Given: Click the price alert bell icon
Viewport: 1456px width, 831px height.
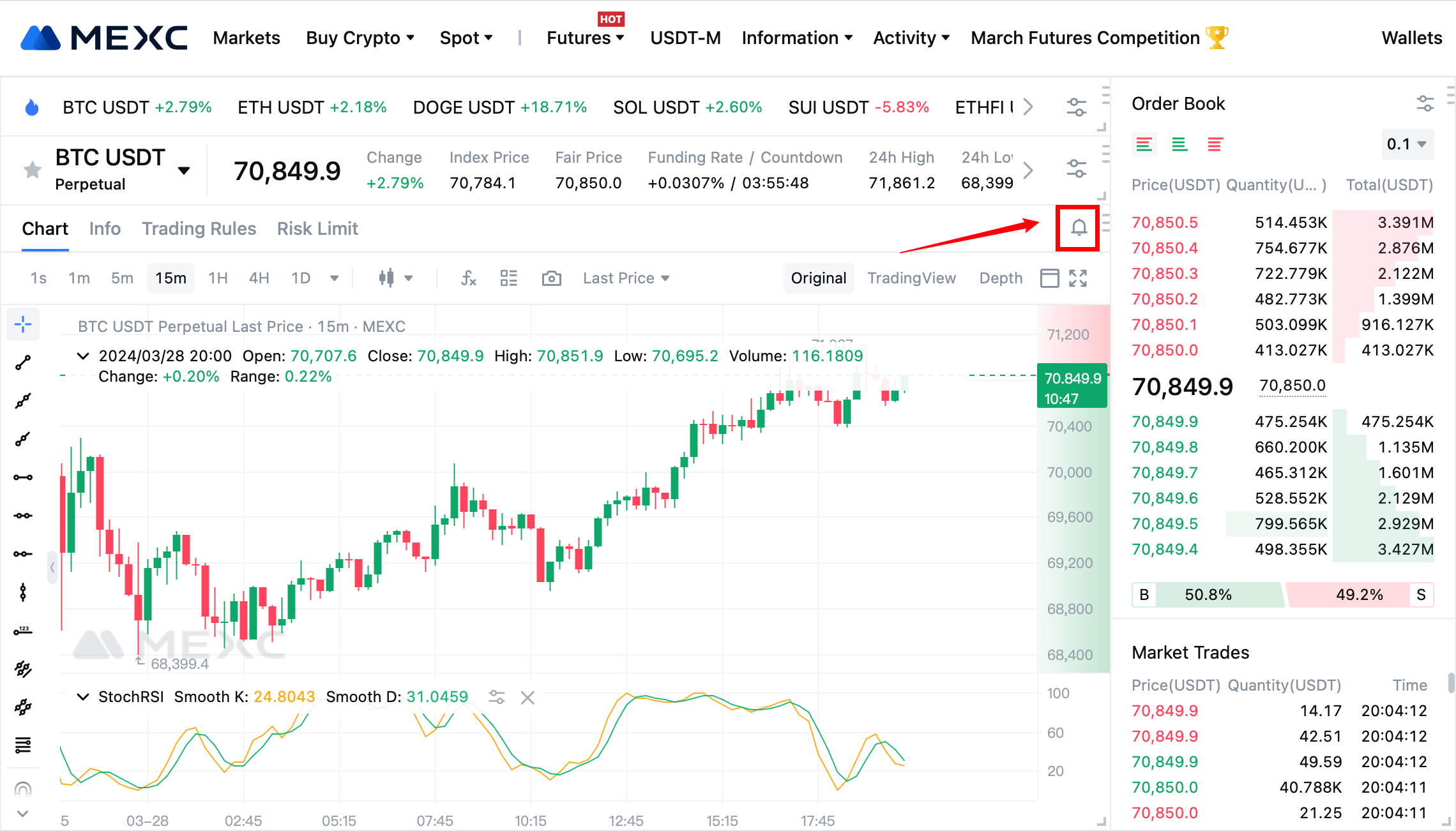Looking at the screenshot, I should [1078, 228].
